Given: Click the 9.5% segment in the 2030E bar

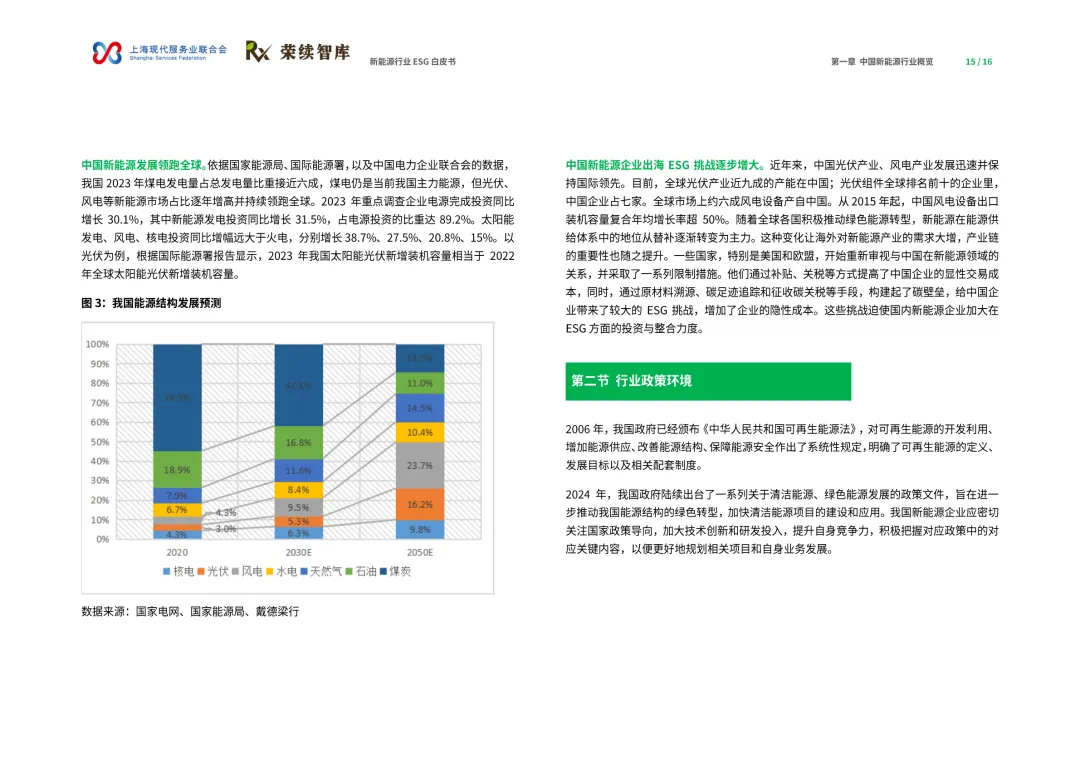Looking at the screenshot, I should pyautogui.click(x=298, y=508).
